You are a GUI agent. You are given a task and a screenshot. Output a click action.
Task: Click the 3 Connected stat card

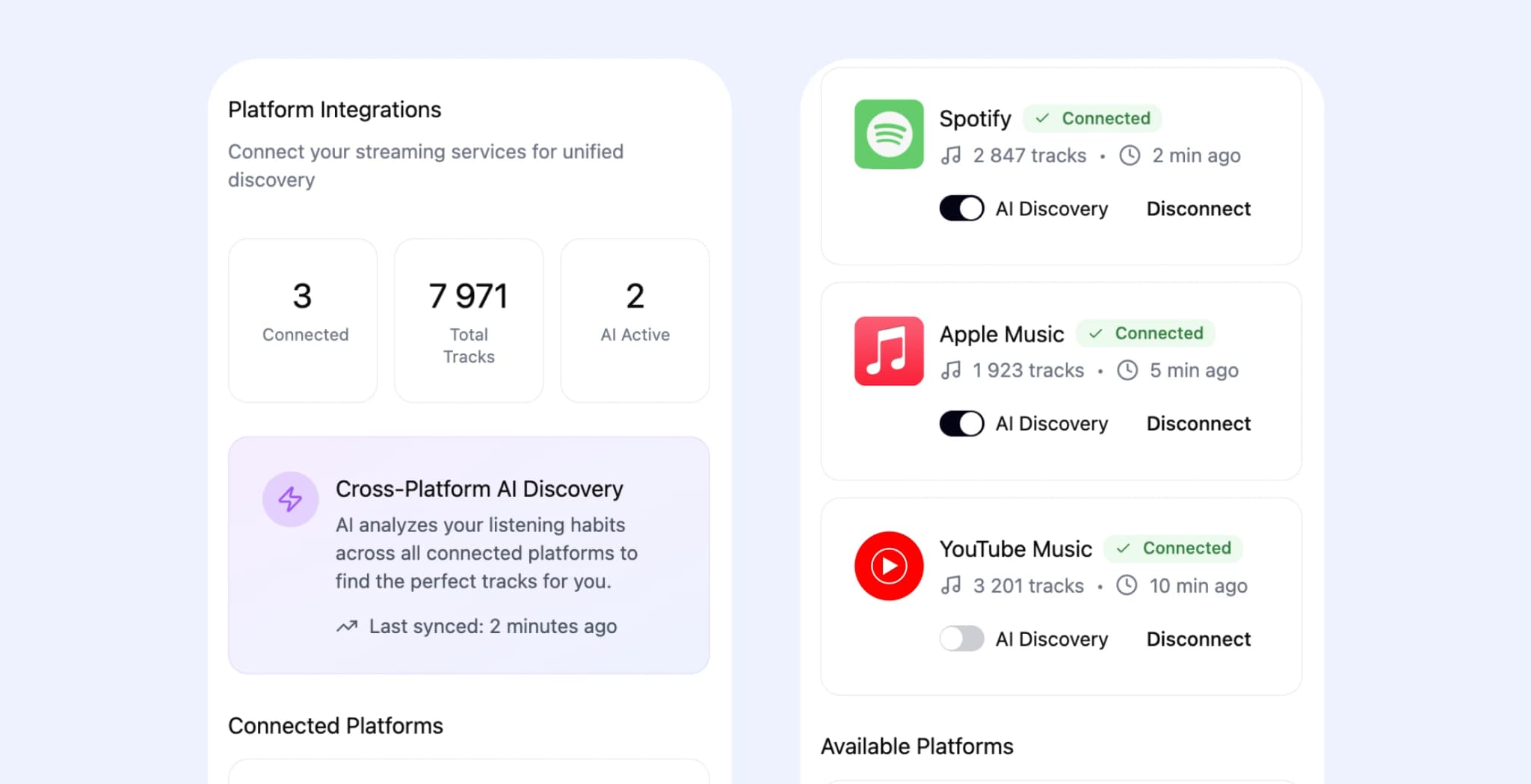click(x=303, y=320)
